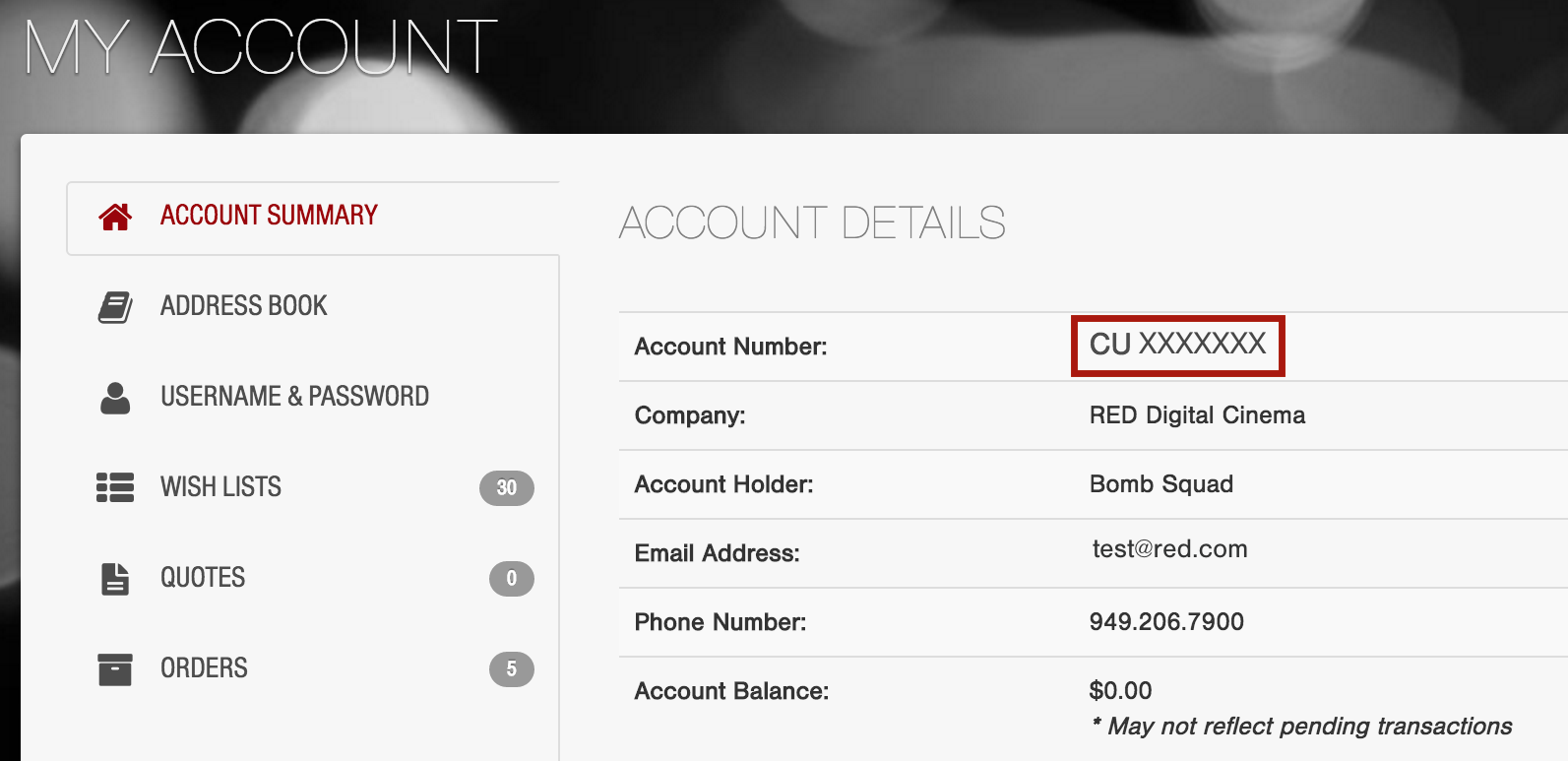Click the My Account page heading

click(x=261, y=47)
